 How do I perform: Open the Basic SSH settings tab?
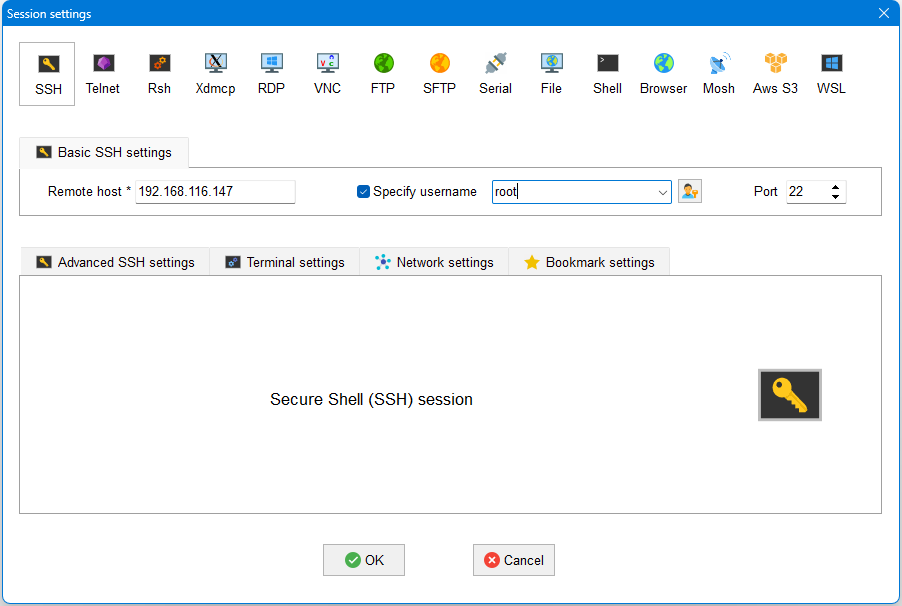pyautogui.click(x=104, y=153)
